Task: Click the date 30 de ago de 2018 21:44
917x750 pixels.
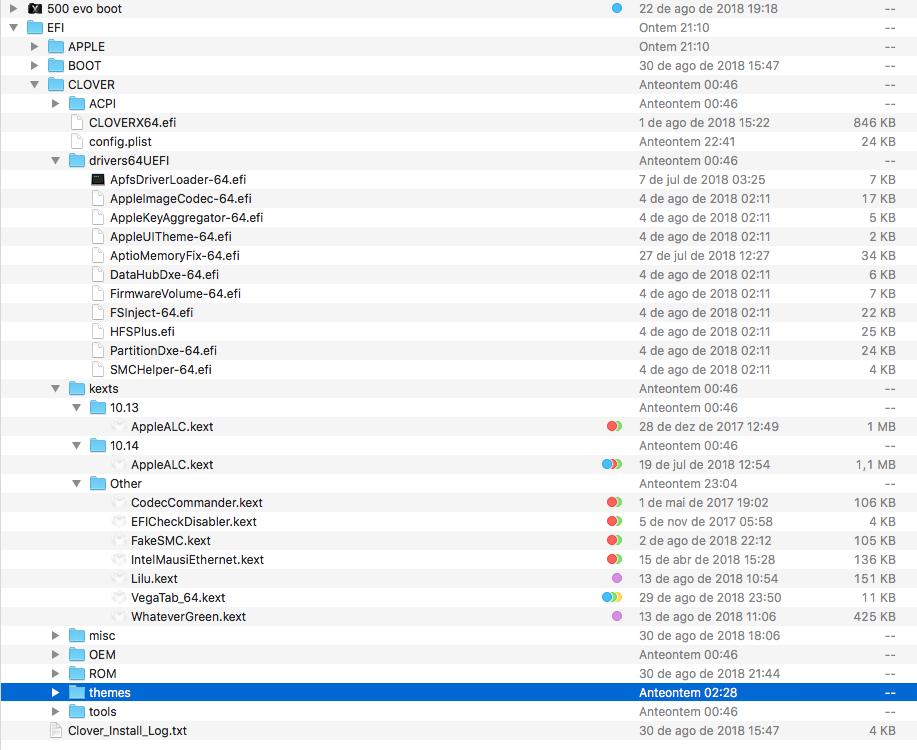Action: tap(709, 674)
